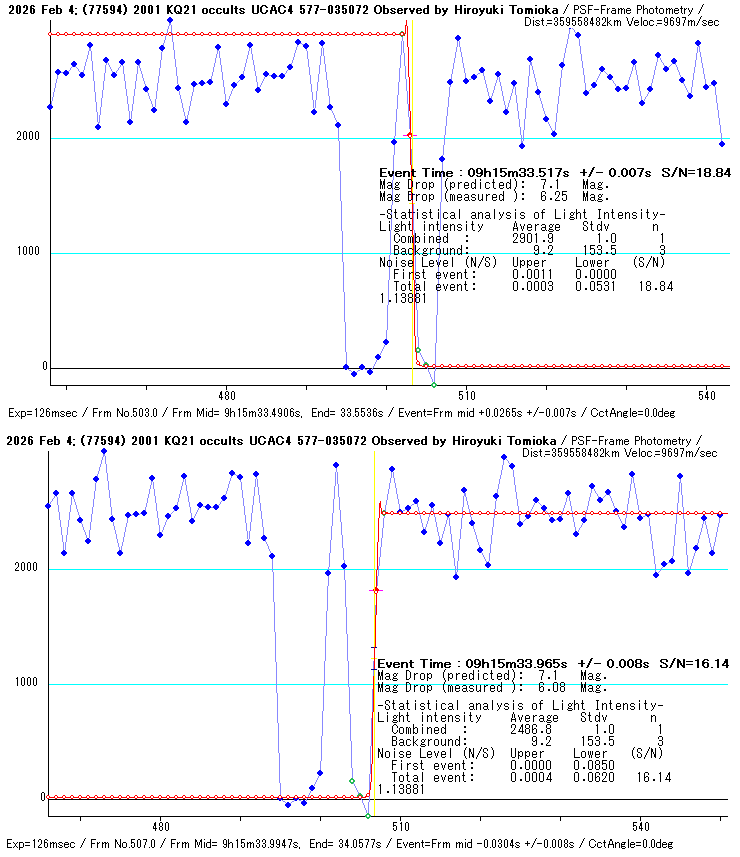
Task: Click the 480 x-axis label in top chart
Action: (x=226, y=395)
